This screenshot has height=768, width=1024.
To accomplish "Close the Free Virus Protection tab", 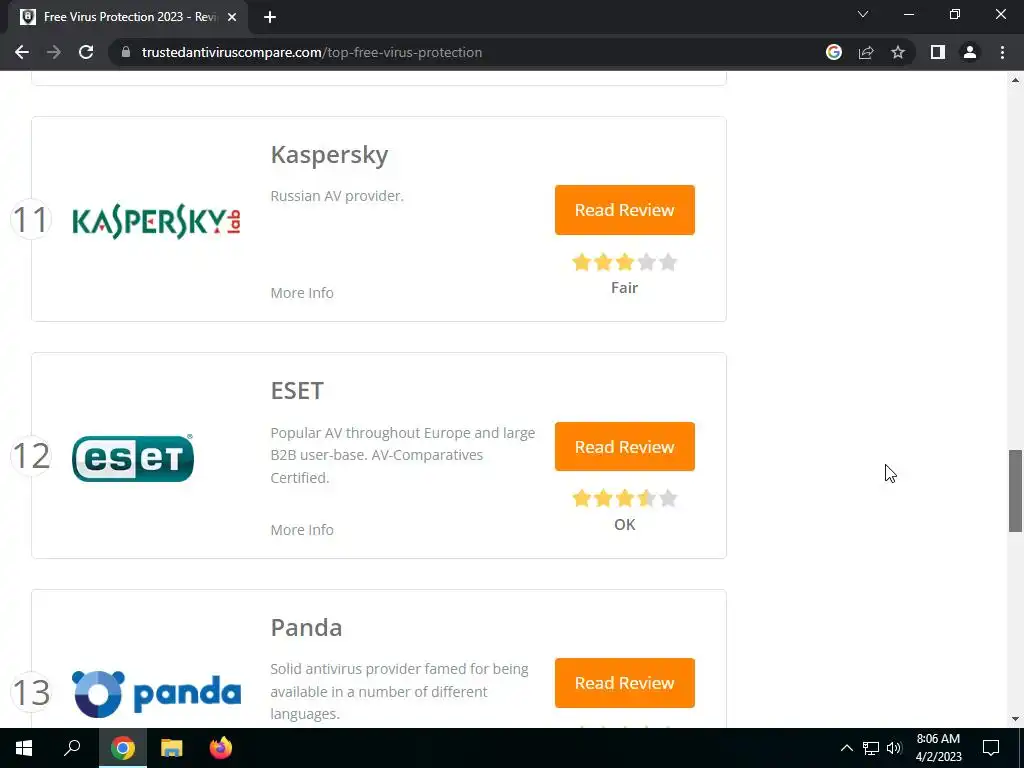I will click(232, 17).
